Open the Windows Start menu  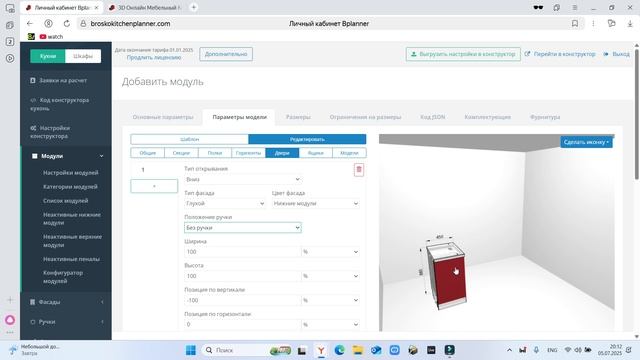point(191,350)
